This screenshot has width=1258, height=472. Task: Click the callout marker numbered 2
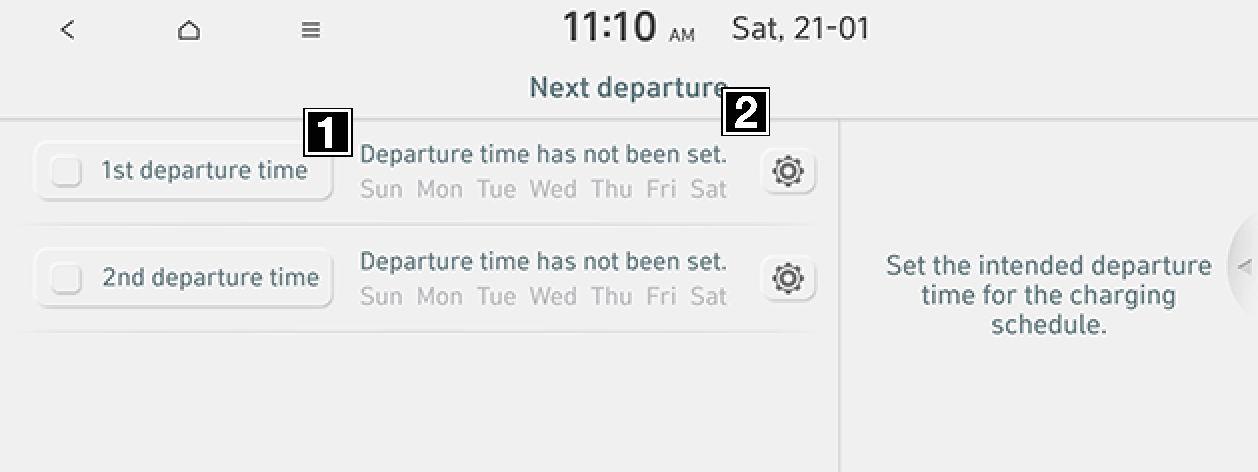coord(745,112)
